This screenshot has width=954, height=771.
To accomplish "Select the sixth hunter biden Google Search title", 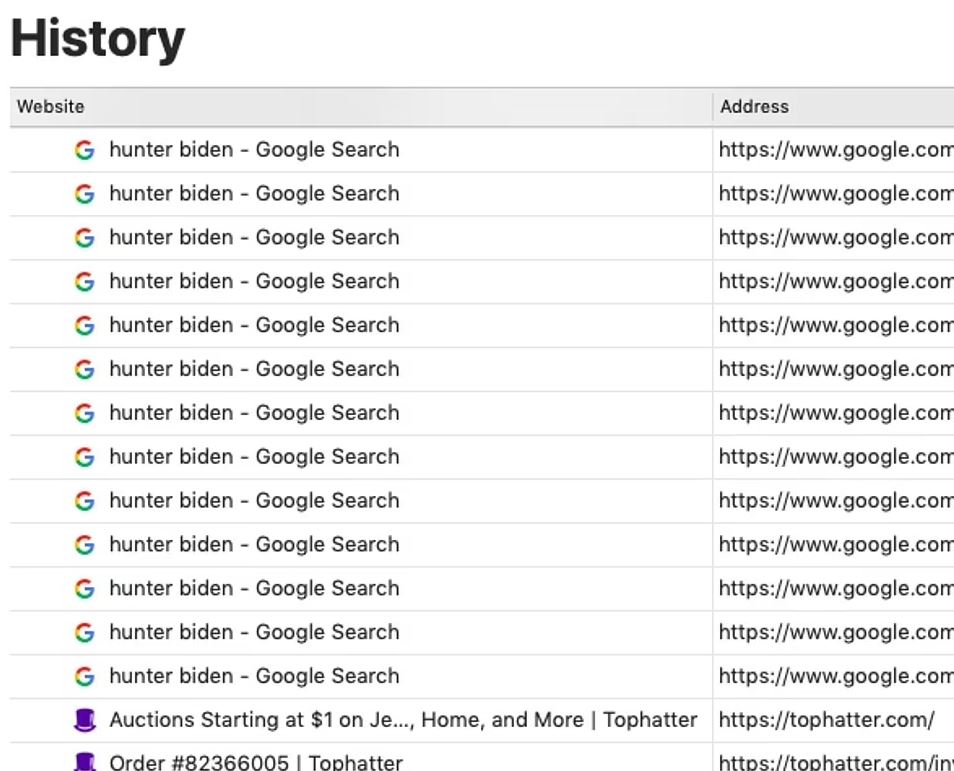I will 253,369.
